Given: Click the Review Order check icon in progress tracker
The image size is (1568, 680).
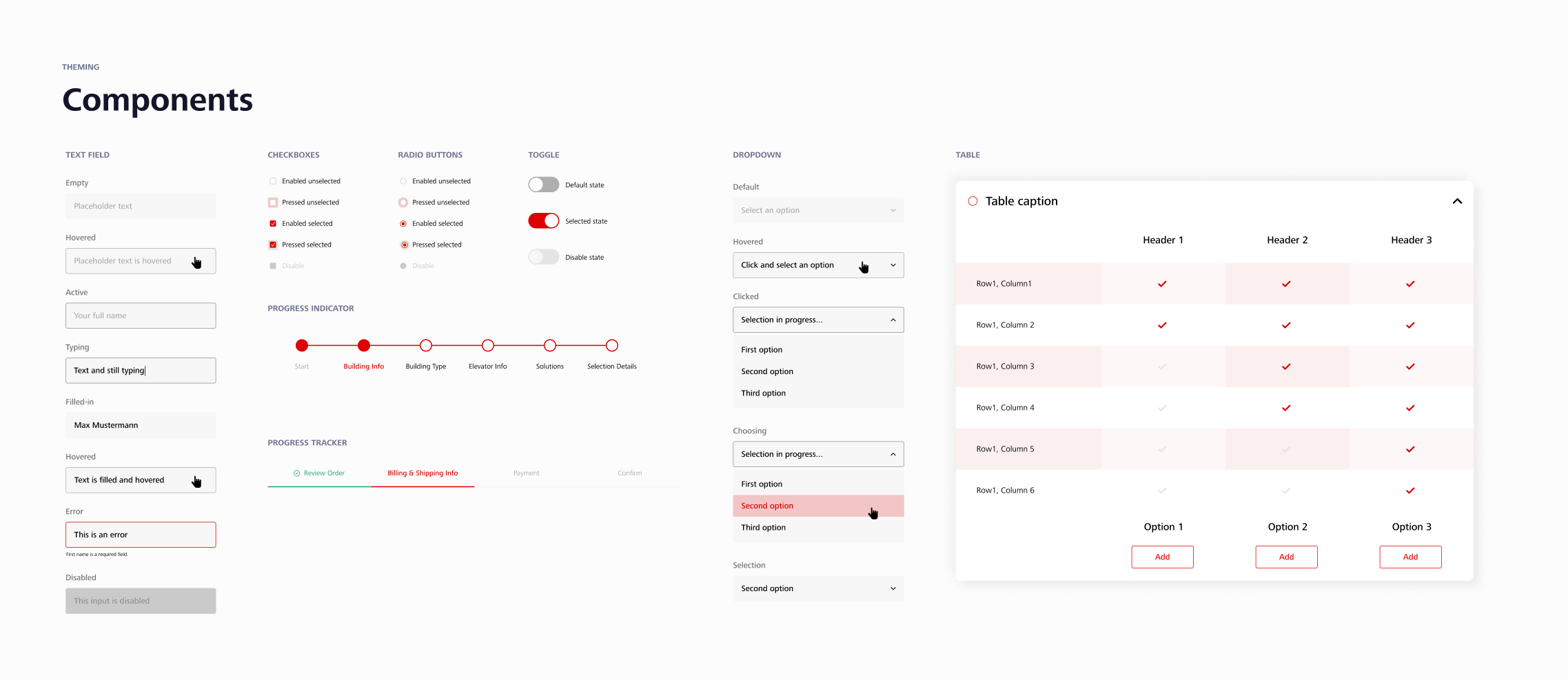Looking at the screenshot, I should [x=297, y=473].
